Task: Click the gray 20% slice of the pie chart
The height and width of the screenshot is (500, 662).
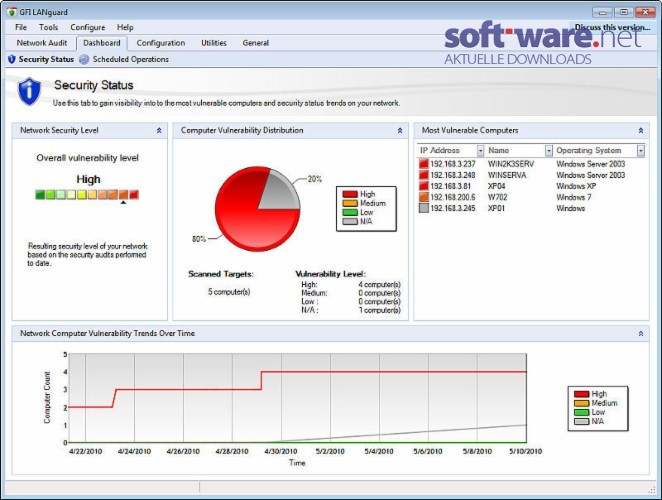Action: pos(282,192)
